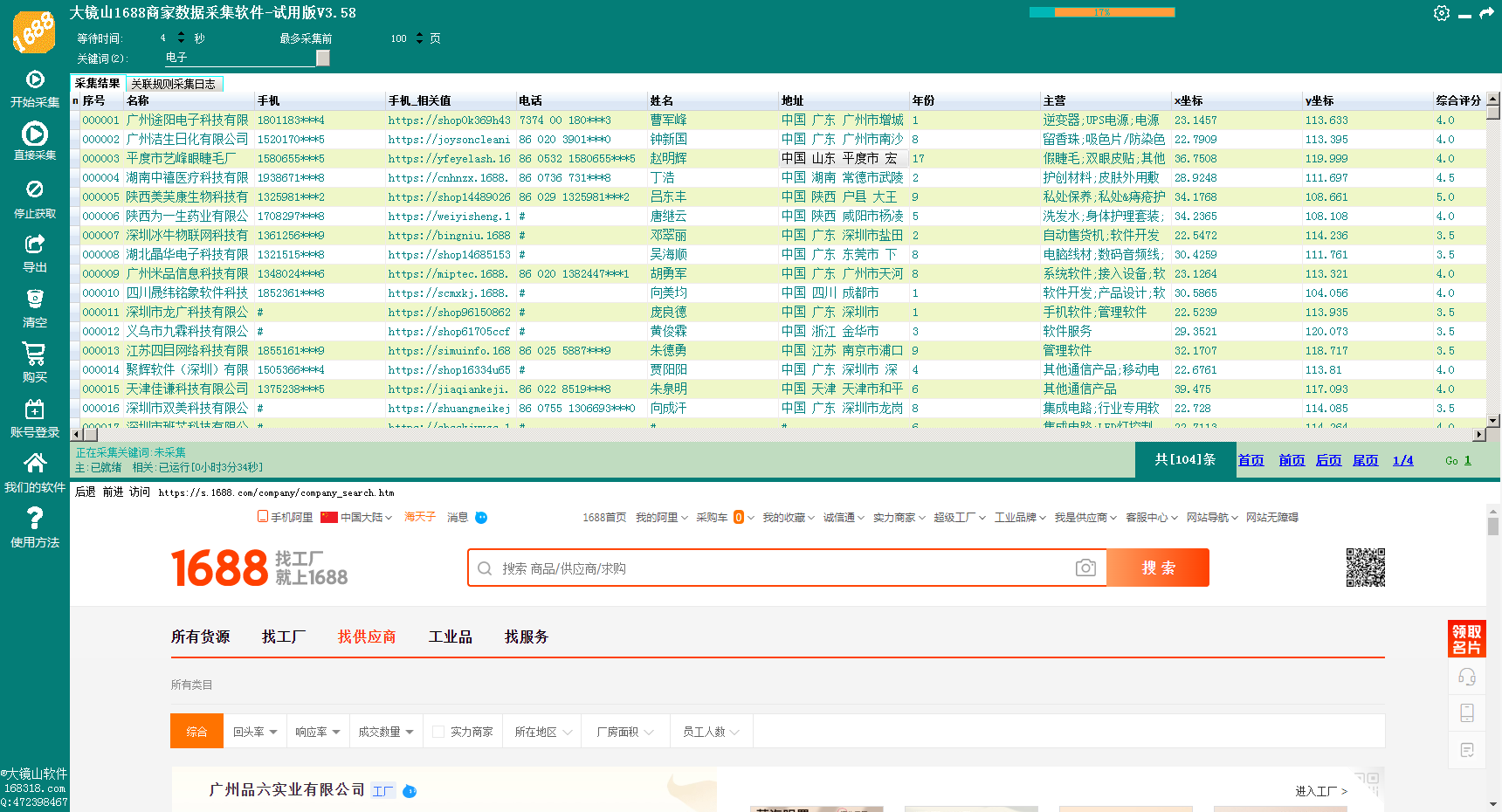This screenshot has height=812, width=1502.
Task: Toggle the 手机阿里 checkbox
Action: coord(263,517)
